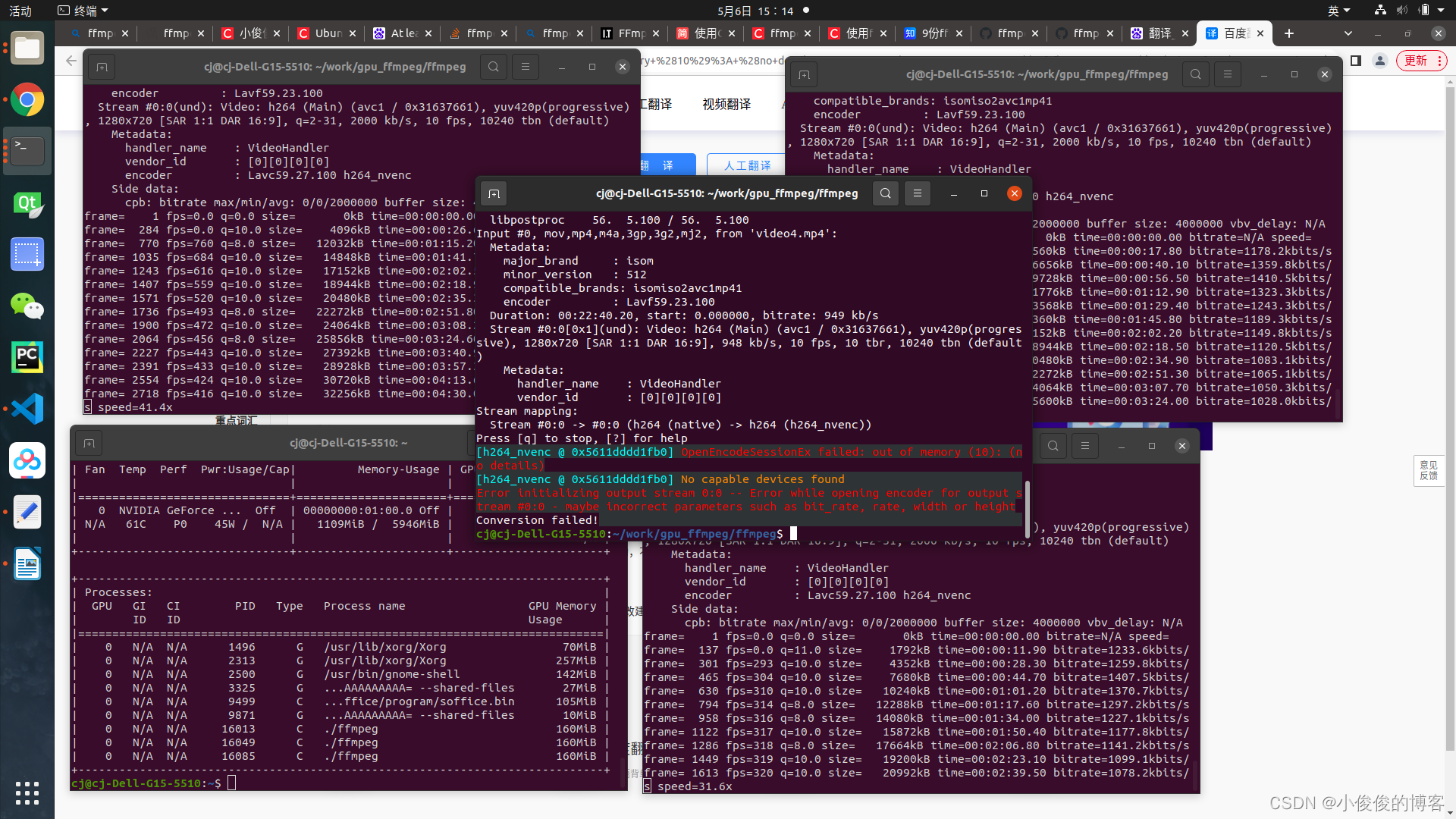Click 'No capable devices found' error text
Viewport: 1456px width, 819px height.
point(763,479)
